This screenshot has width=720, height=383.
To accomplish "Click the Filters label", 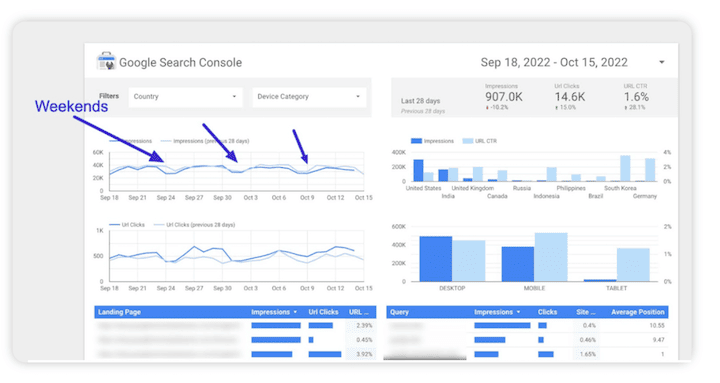I will [x=109, y=96].
